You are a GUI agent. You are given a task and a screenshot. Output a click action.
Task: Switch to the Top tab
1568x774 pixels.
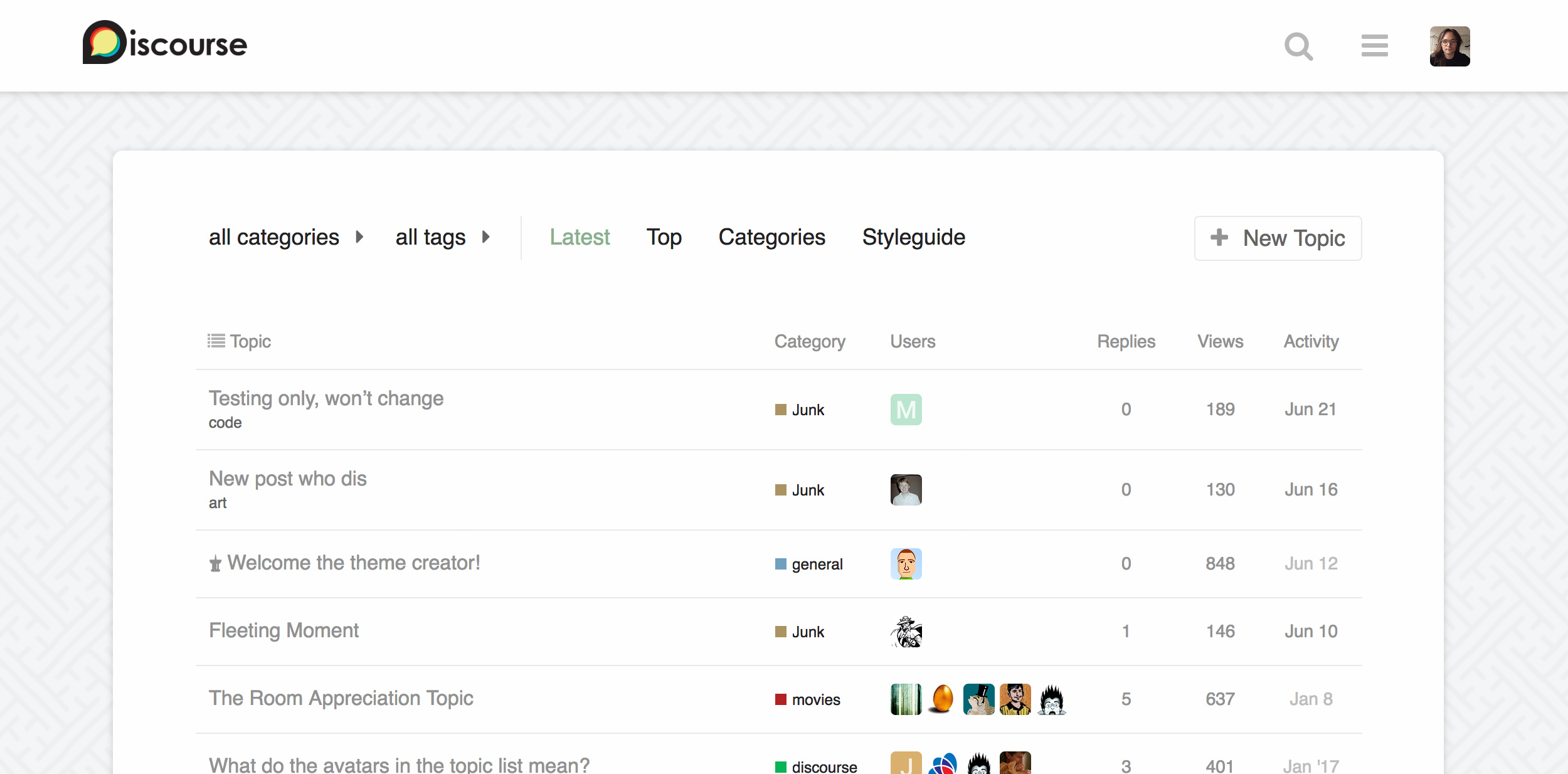click(x=664, y=237)
